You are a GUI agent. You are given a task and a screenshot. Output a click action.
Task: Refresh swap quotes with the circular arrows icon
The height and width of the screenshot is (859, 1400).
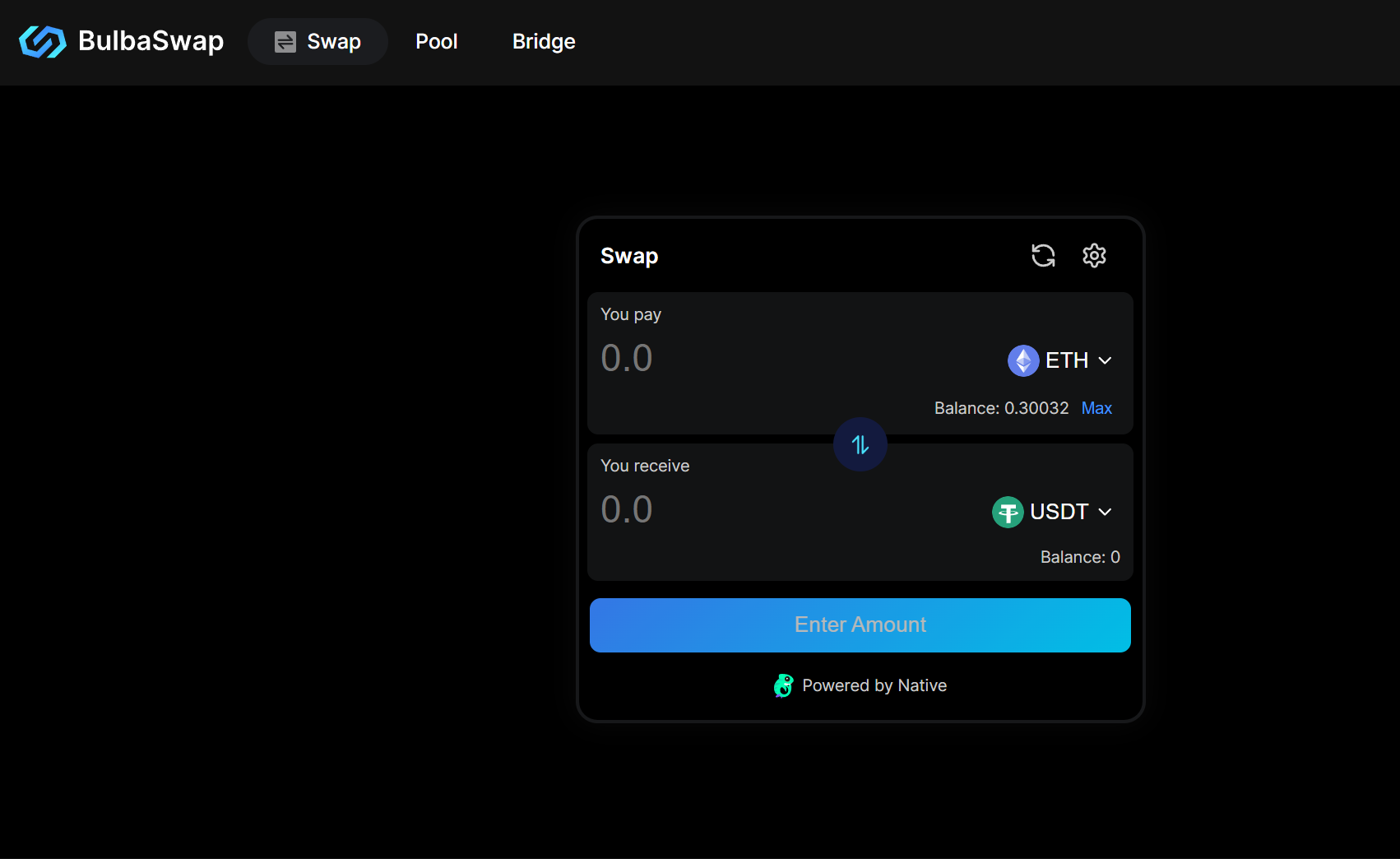tap(1043, 256)
